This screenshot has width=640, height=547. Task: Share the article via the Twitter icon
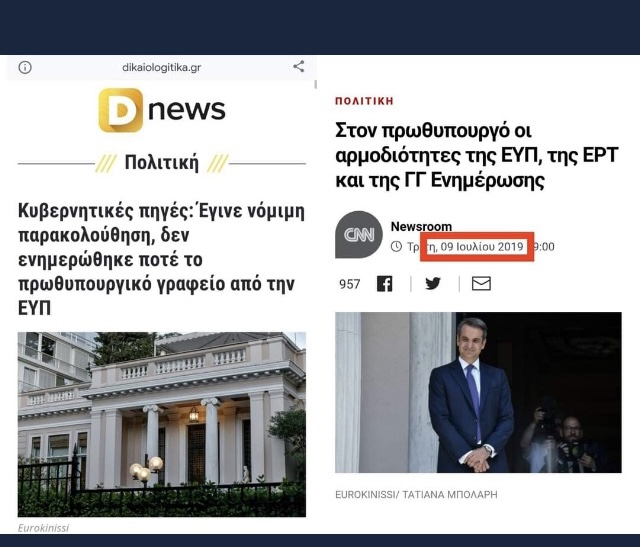tap(433, 283)
